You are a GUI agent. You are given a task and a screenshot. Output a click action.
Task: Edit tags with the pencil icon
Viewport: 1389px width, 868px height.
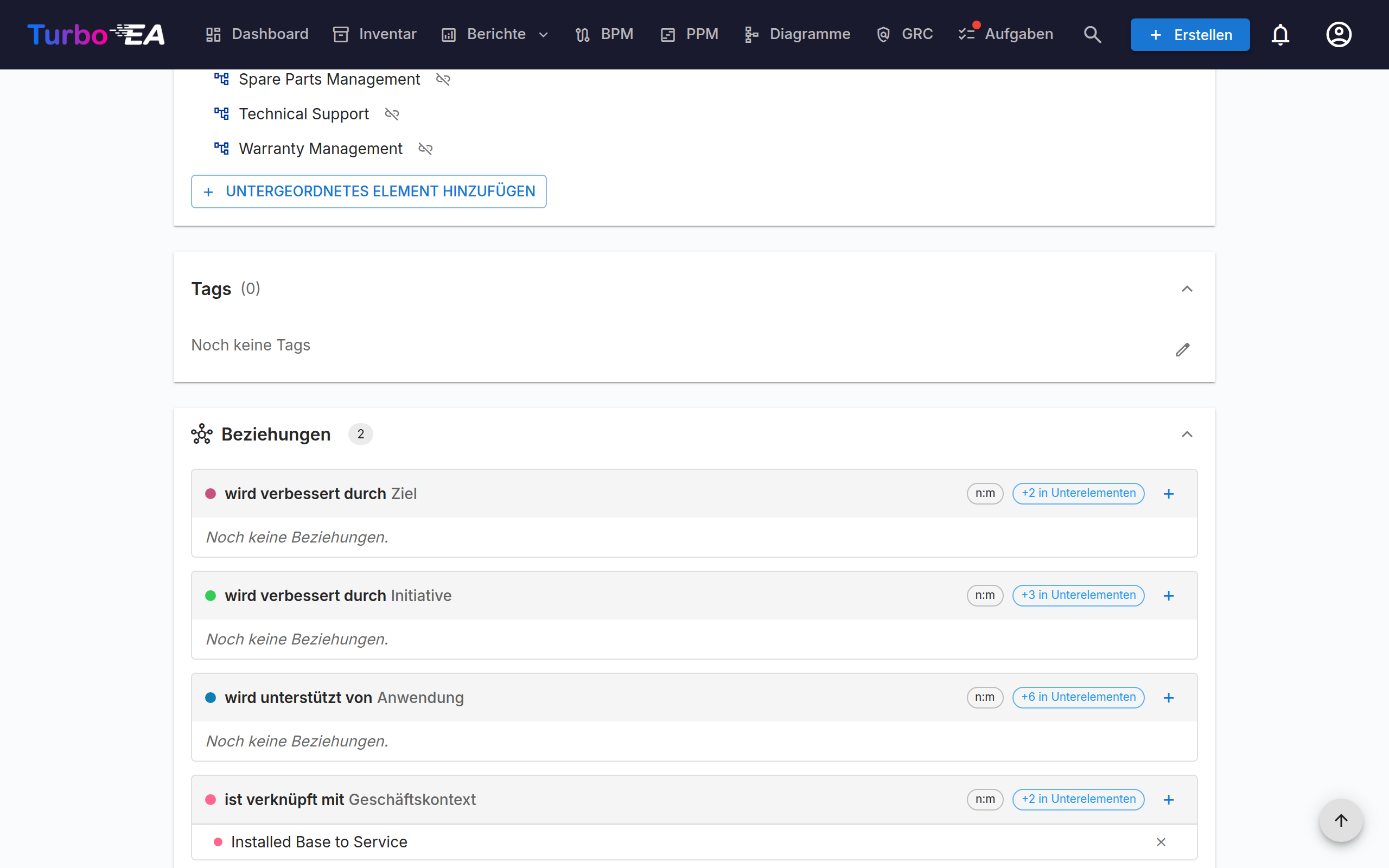1182,349
